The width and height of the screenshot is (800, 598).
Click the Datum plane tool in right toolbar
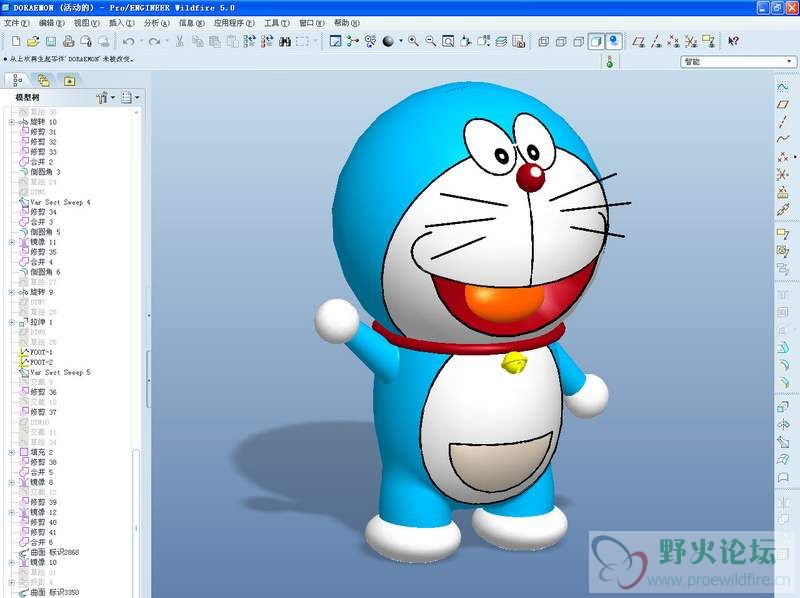tap(783, 105)
